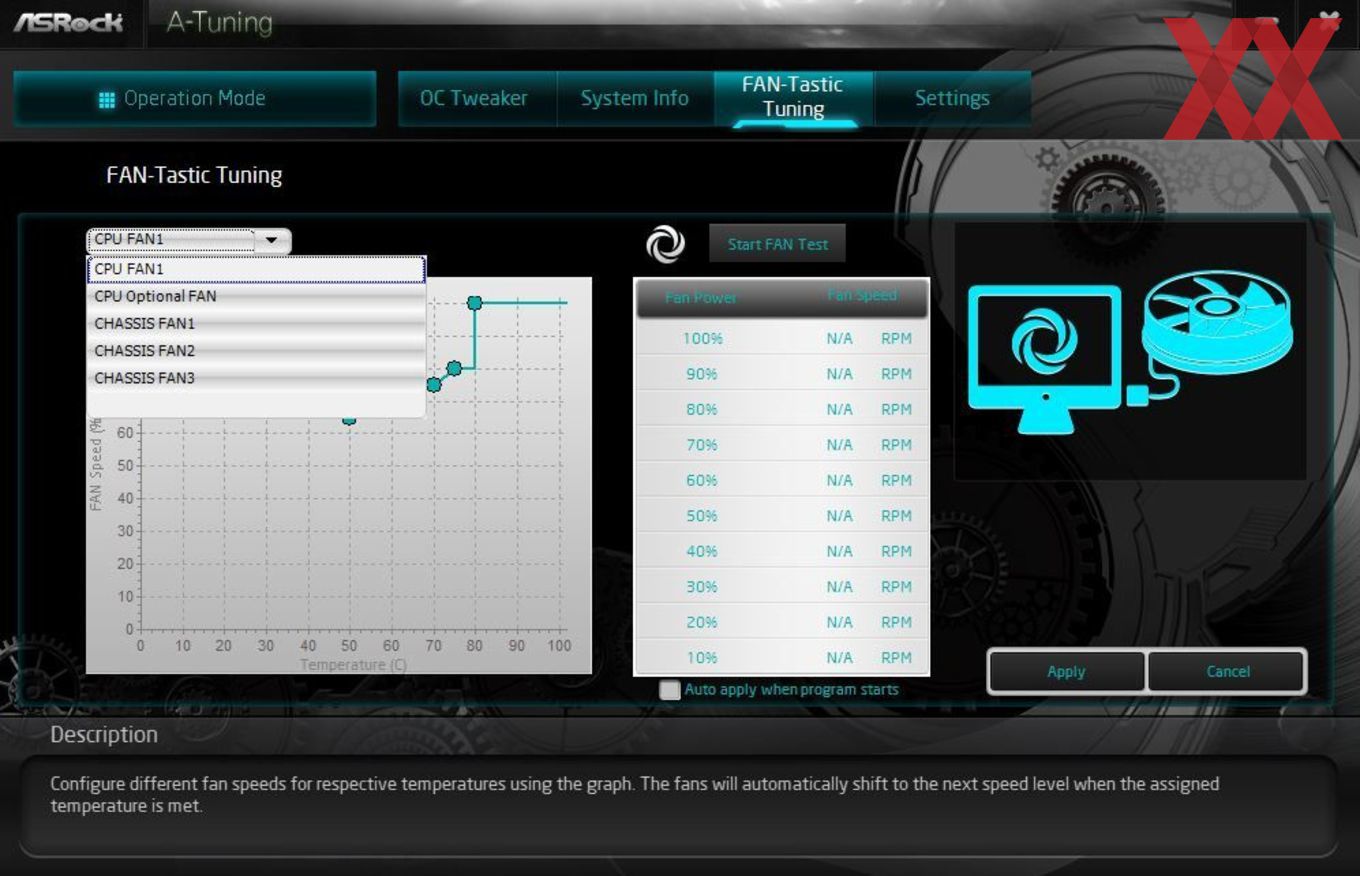Select CPU Optional FAN in the list
1360x876 pixels.
(x=256, y=296)
